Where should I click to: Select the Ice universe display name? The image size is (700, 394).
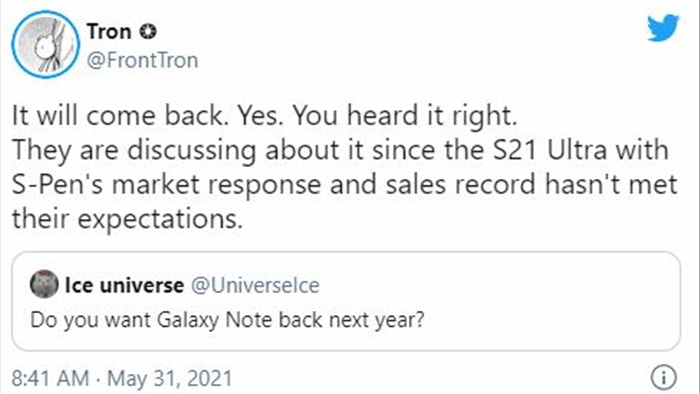coord(124,285)
